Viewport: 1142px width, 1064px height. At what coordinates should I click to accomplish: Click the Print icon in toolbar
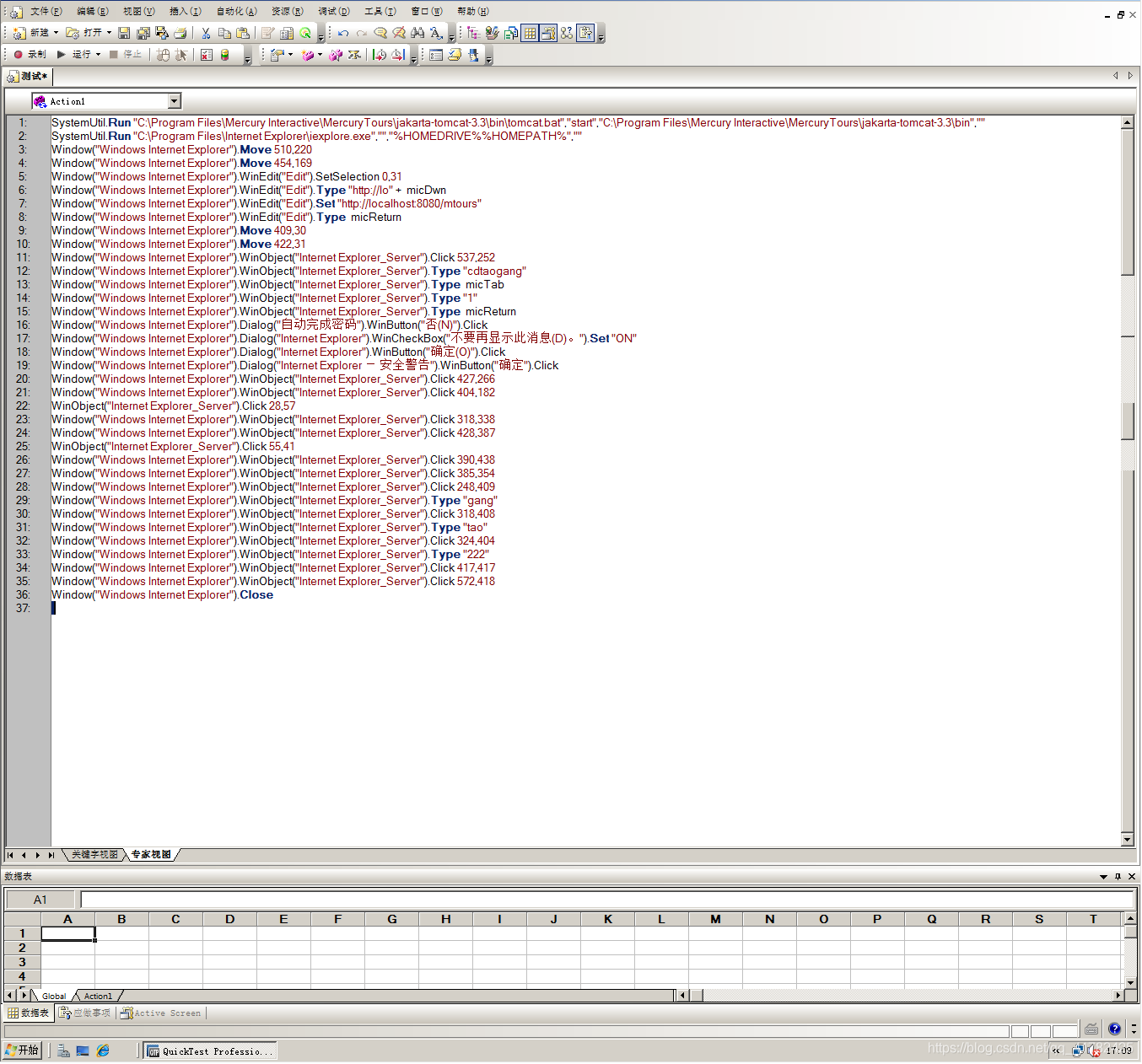tap(180, 33)
